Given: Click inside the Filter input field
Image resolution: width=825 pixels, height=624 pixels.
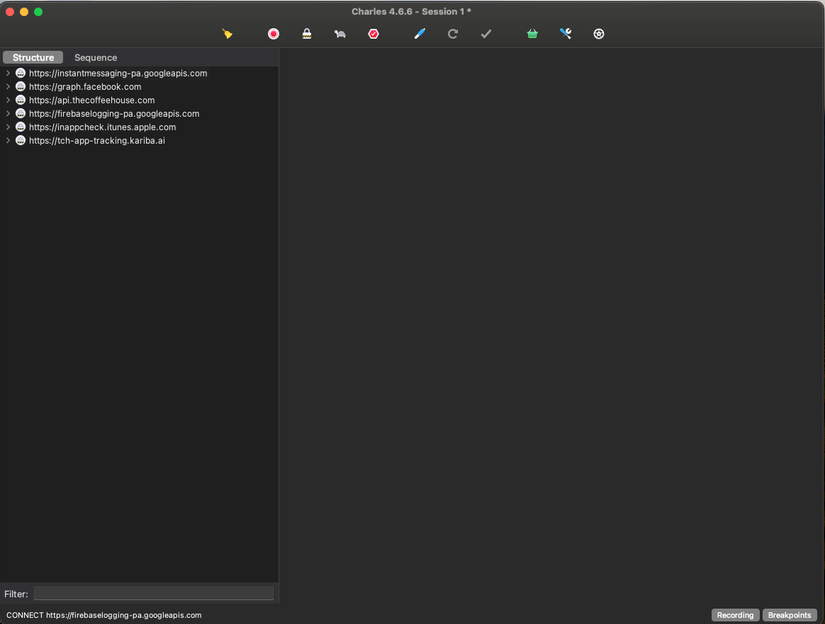Looking at the screenshot, I should [154, 593].
